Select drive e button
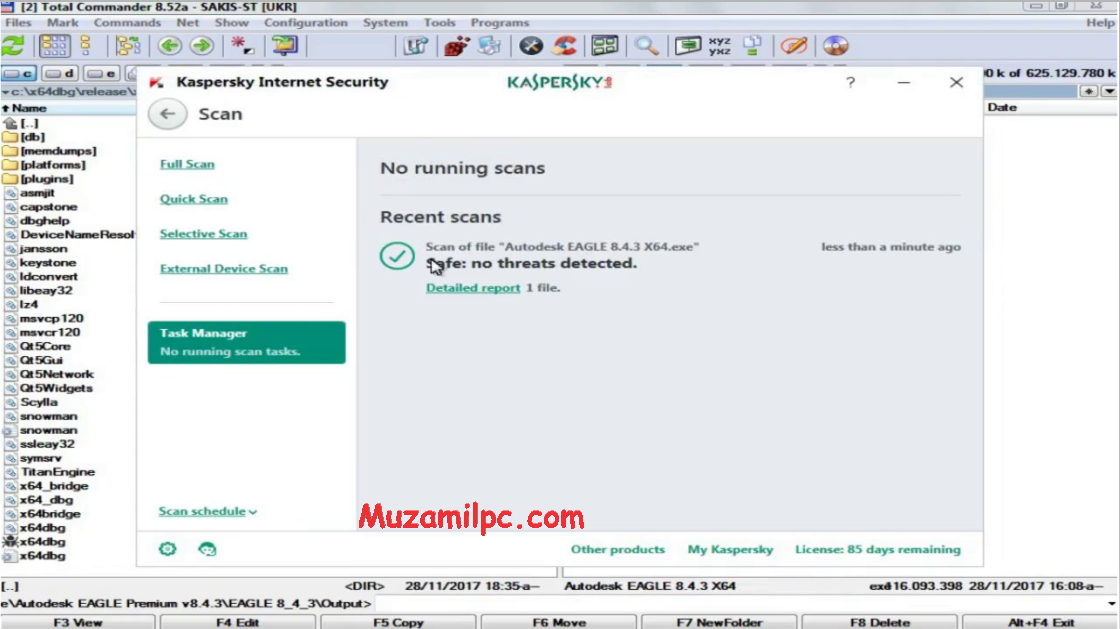 [x=101, y=74]
